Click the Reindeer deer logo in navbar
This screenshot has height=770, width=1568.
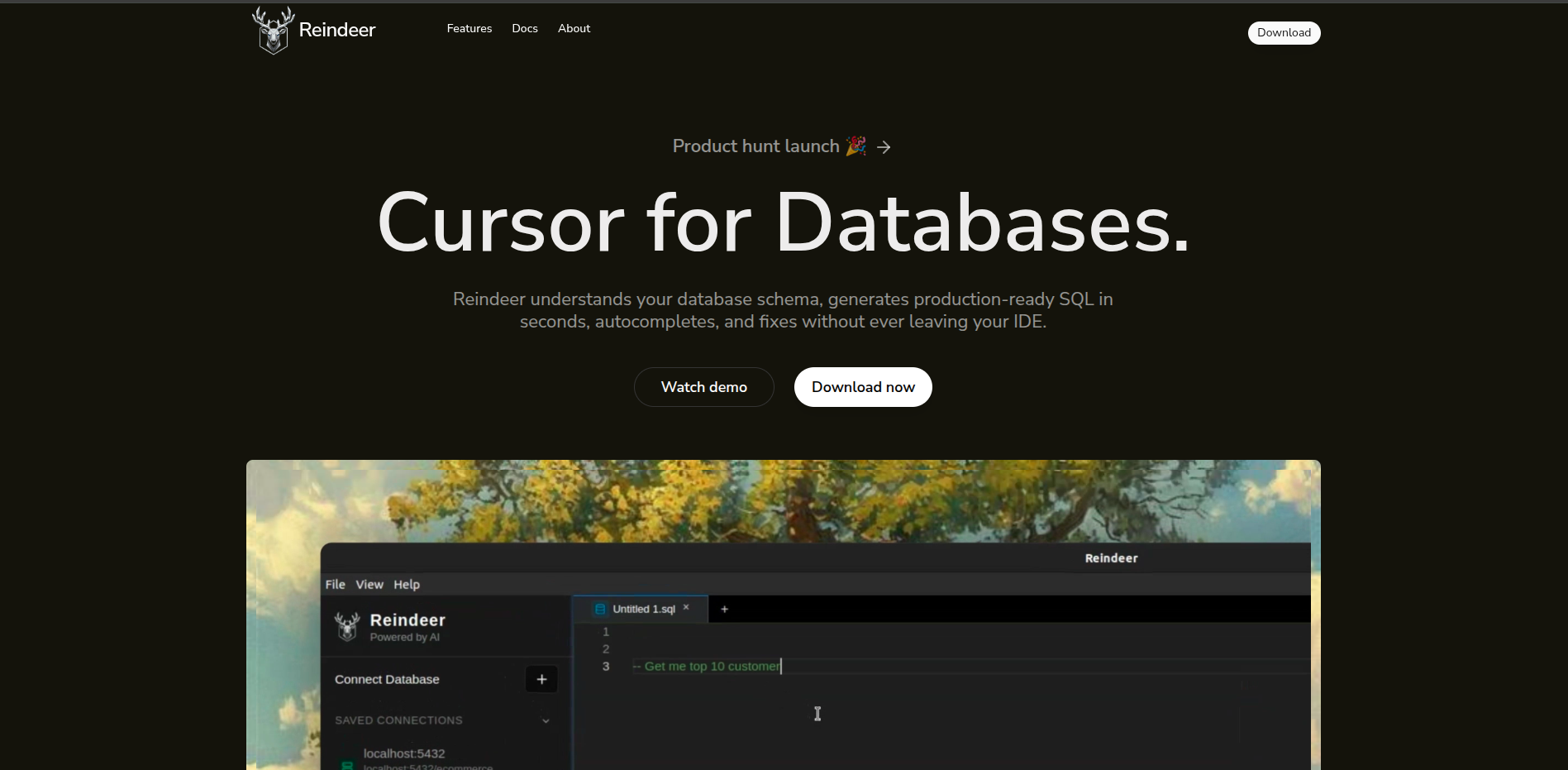[273, 31]
